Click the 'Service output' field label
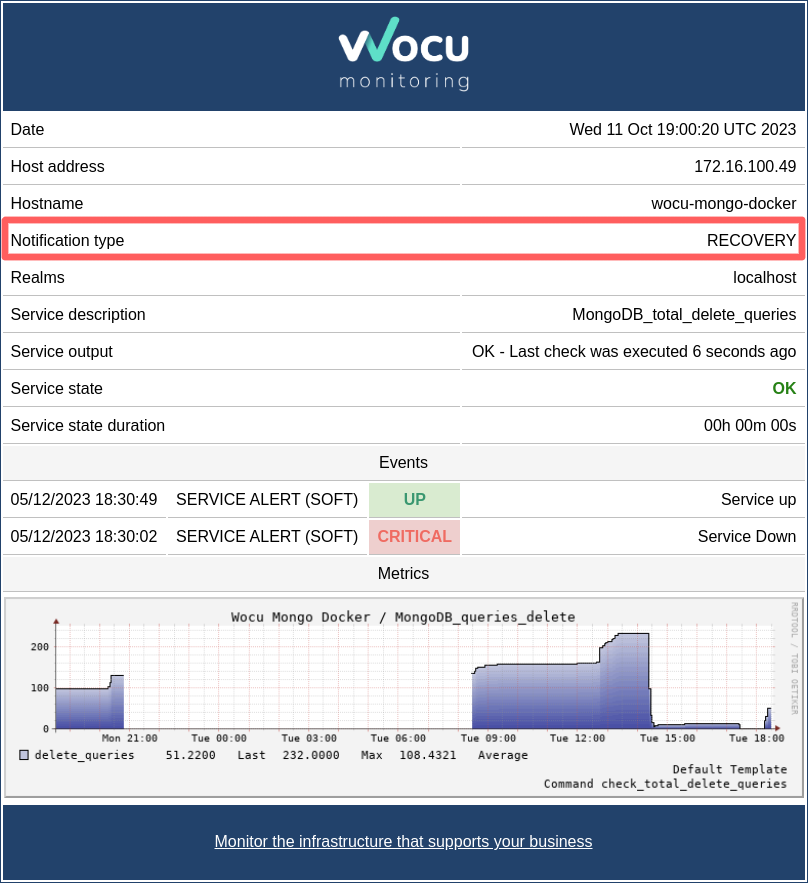This screenshot has width=808, height=883. point(61,351)
